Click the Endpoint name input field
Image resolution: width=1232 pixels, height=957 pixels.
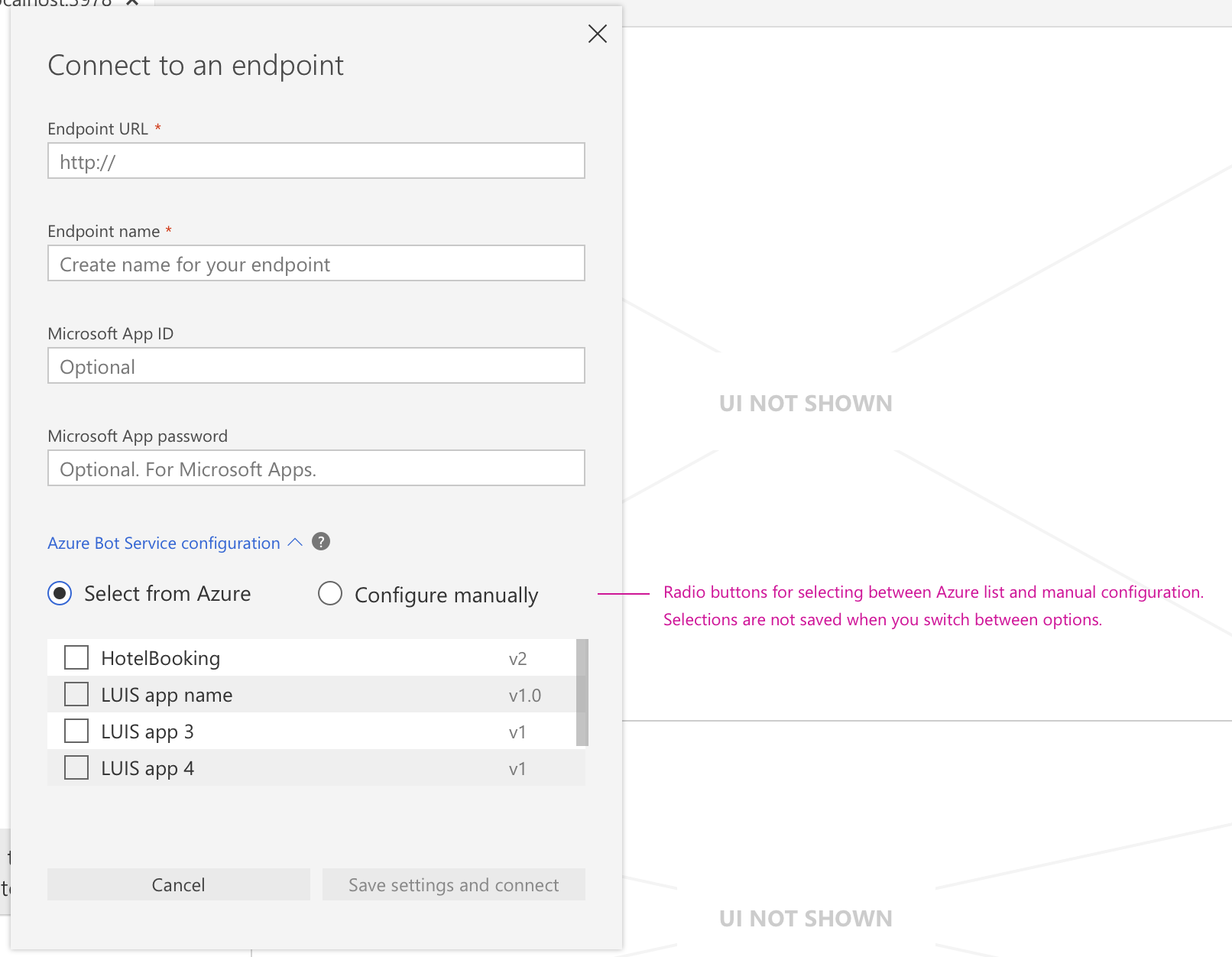(316, 263)
